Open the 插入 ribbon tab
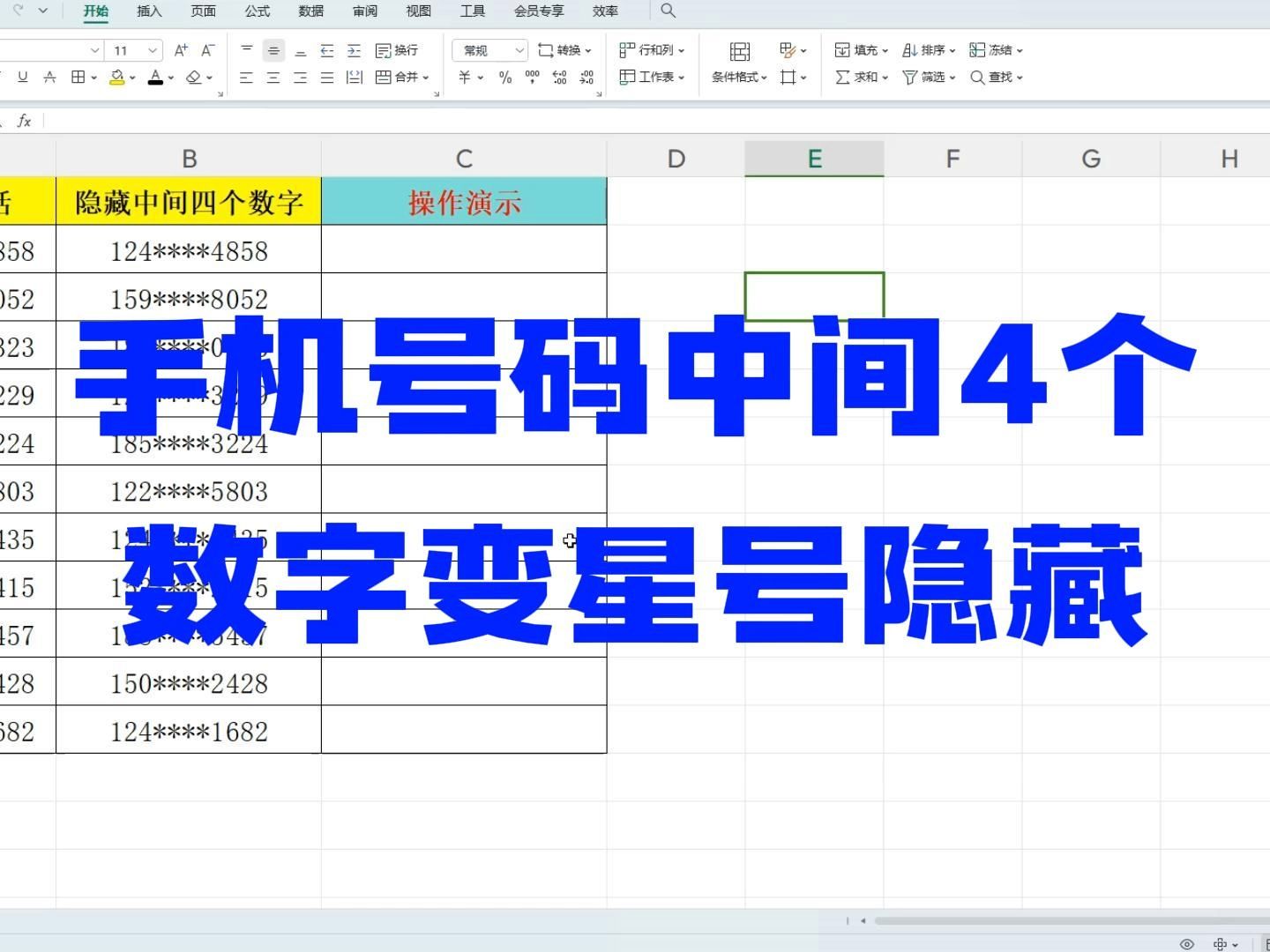 click(149, 11)
